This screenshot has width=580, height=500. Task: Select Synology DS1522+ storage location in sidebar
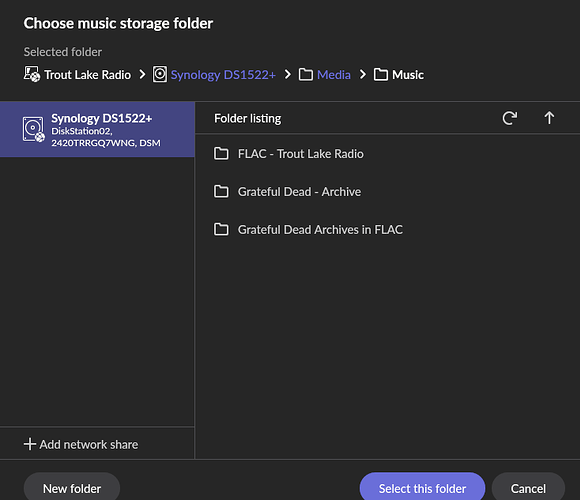tap(97, 129)
